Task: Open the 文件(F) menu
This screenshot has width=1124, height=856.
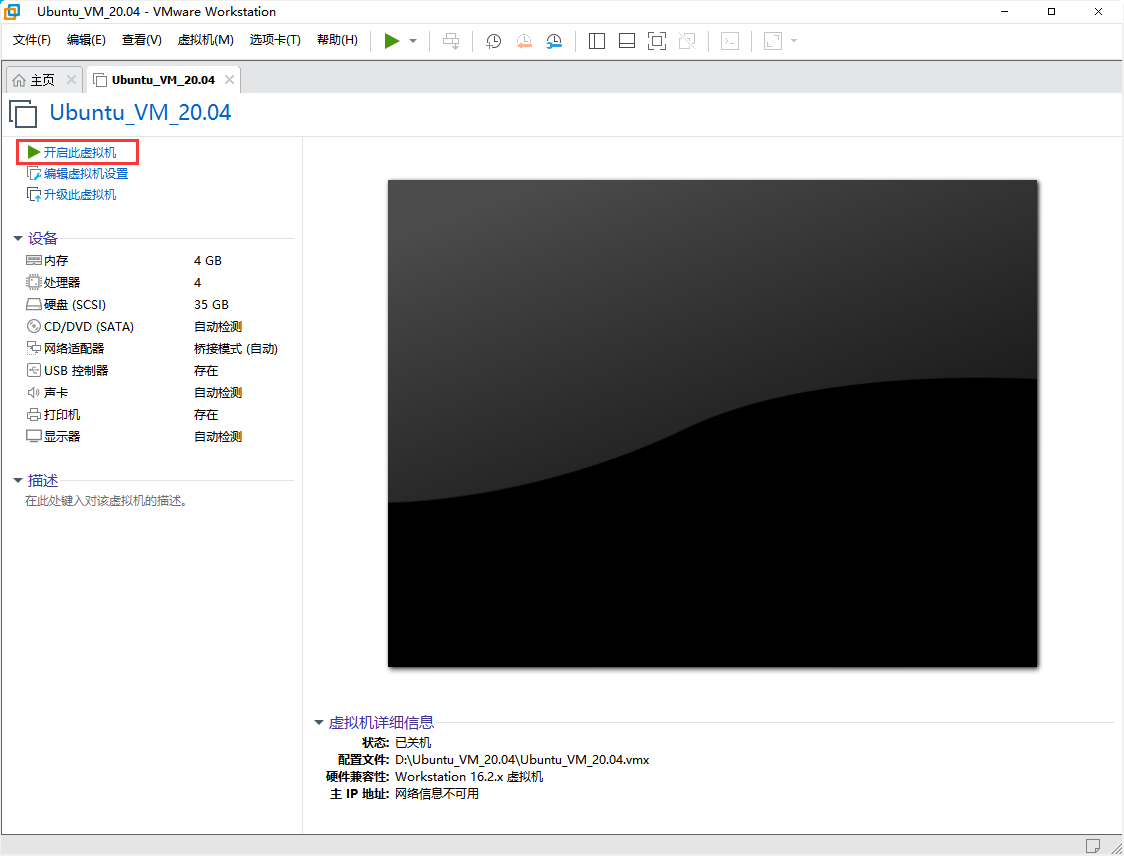Action: 32,39
